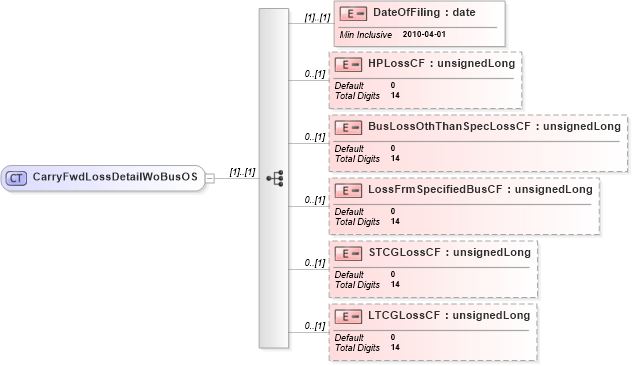632x366 pixels.
Task: Click the 0..[1] cardinality beside LossFrmSpecifiedBusCF
Action: (x=315, y=200)
